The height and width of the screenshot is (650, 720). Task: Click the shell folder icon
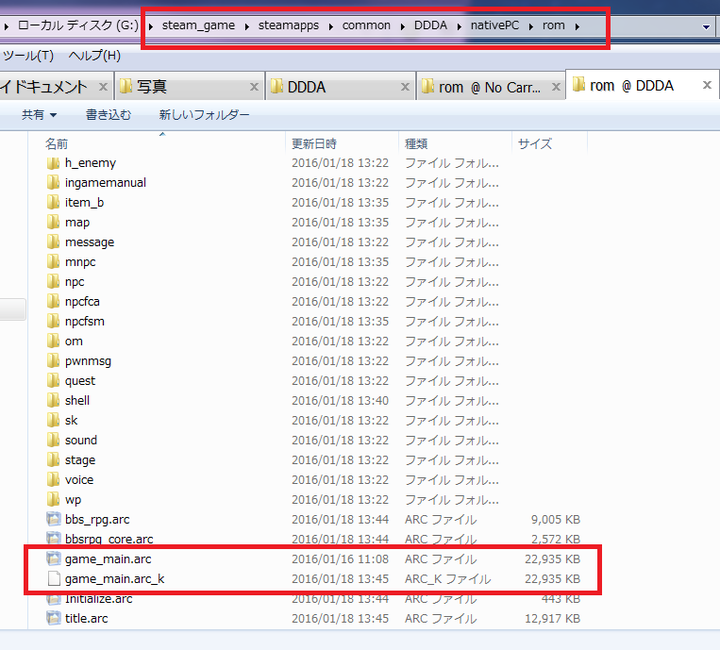pos(53,400)
